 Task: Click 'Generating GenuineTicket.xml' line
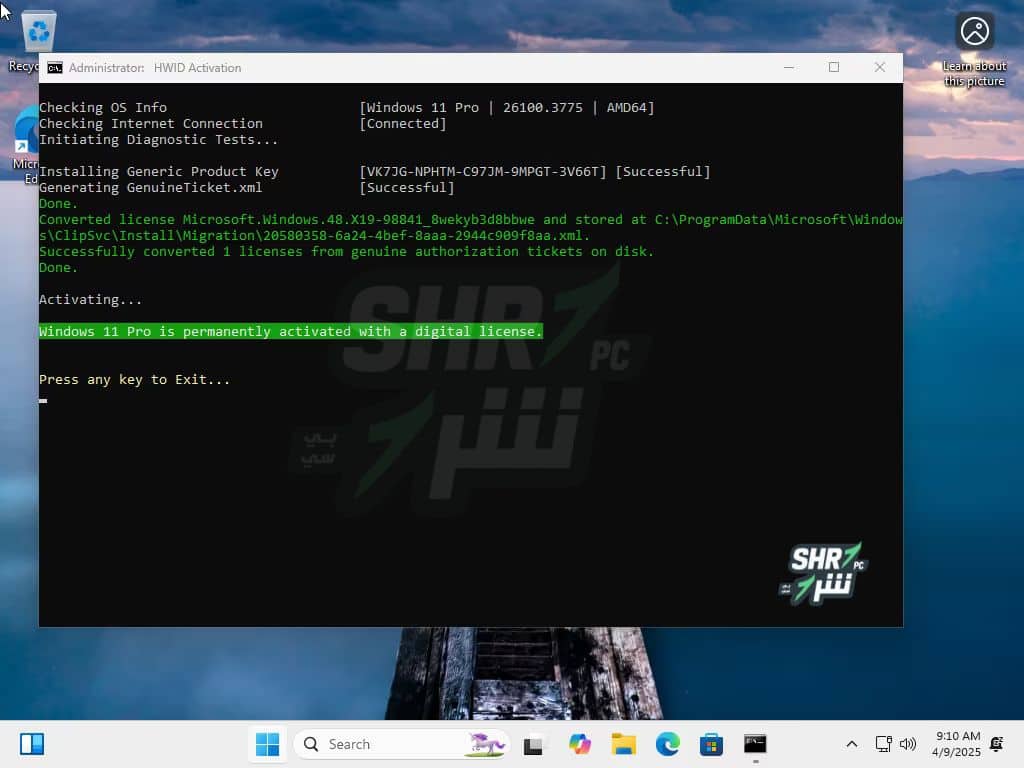150,187
